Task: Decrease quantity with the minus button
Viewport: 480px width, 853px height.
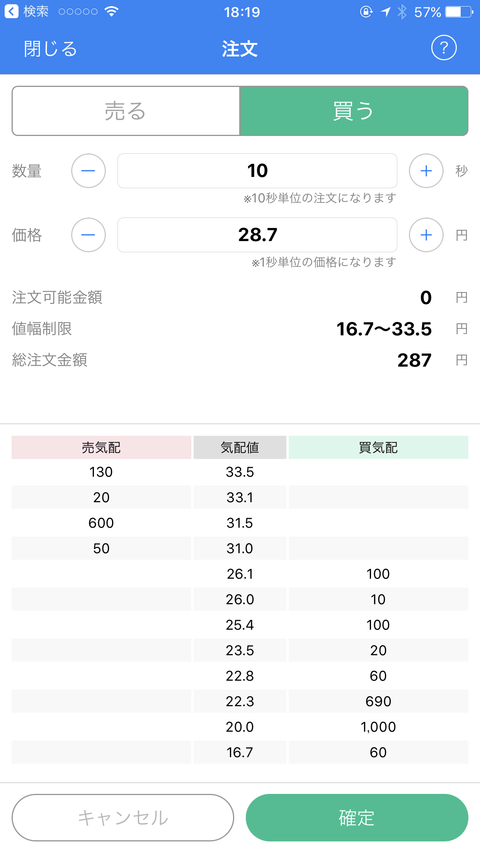Action: (88, 171)
